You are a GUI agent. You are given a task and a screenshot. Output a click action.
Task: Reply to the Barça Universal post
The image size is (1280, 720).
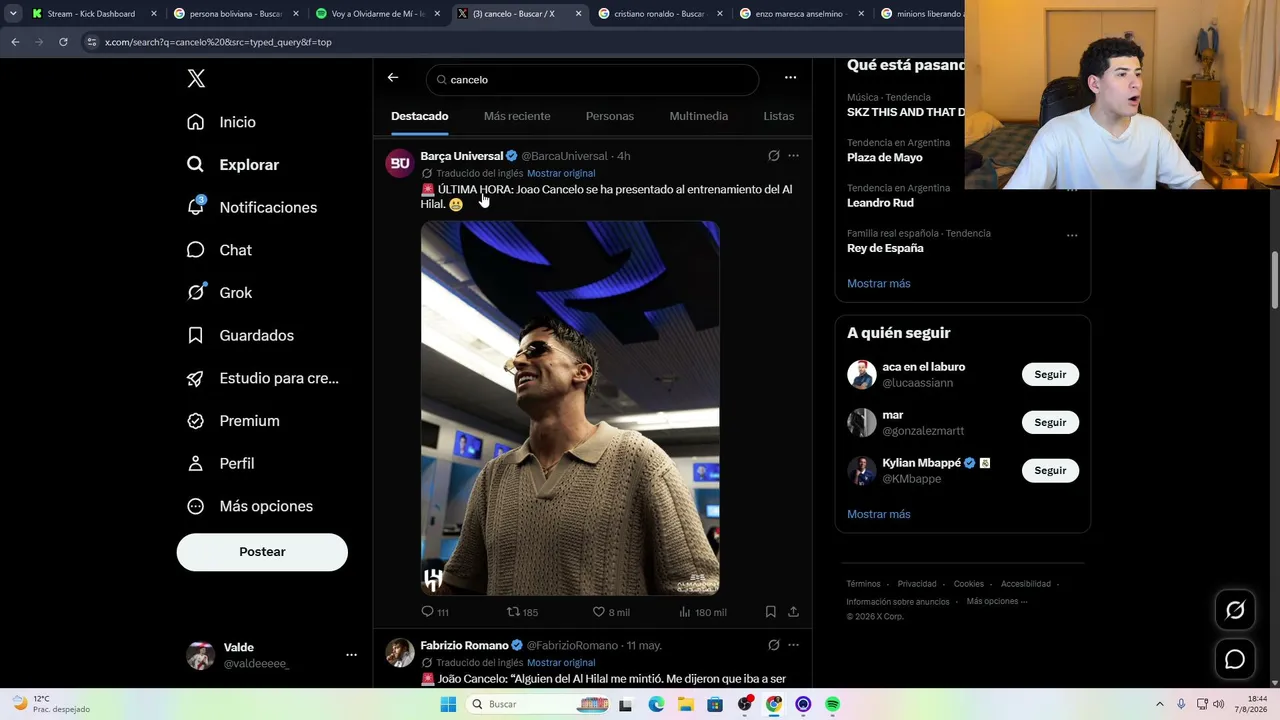tap(435, 612)
